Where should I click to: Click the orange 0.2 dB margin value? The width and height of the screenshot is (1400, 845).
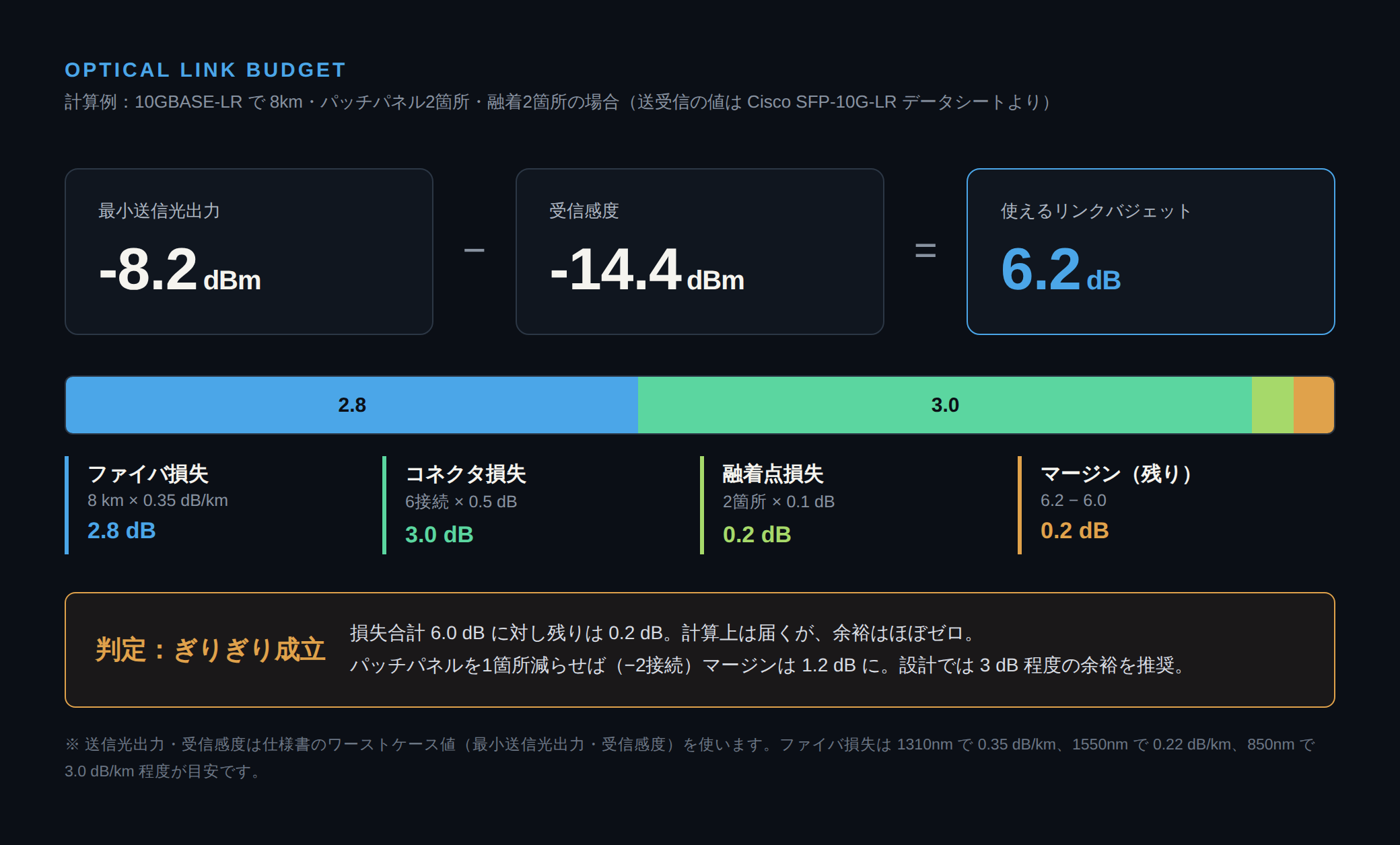(1075, 531)
